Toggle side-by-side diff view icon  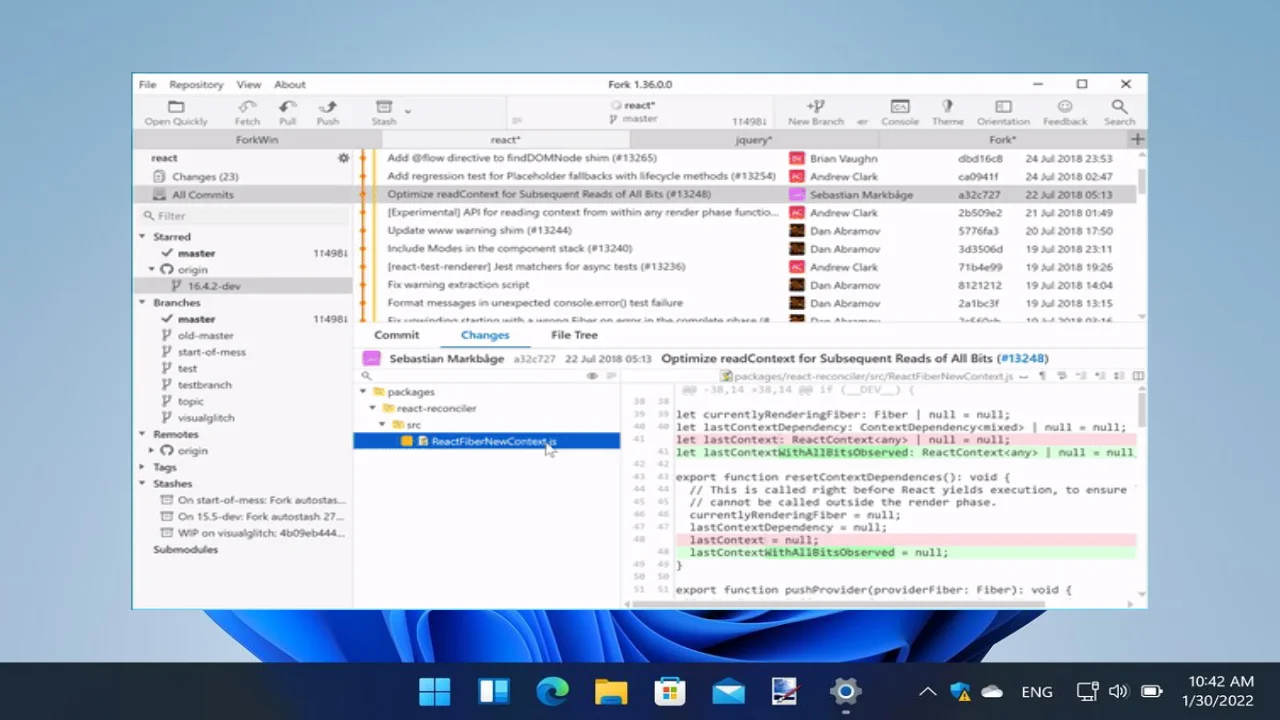(1138, 376)
